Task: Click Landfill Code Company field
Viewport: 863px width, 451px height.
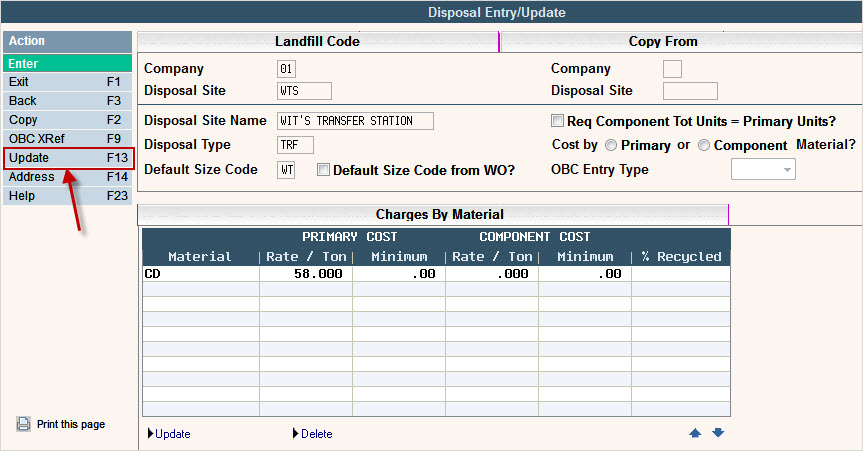Action: click(286, 69)
